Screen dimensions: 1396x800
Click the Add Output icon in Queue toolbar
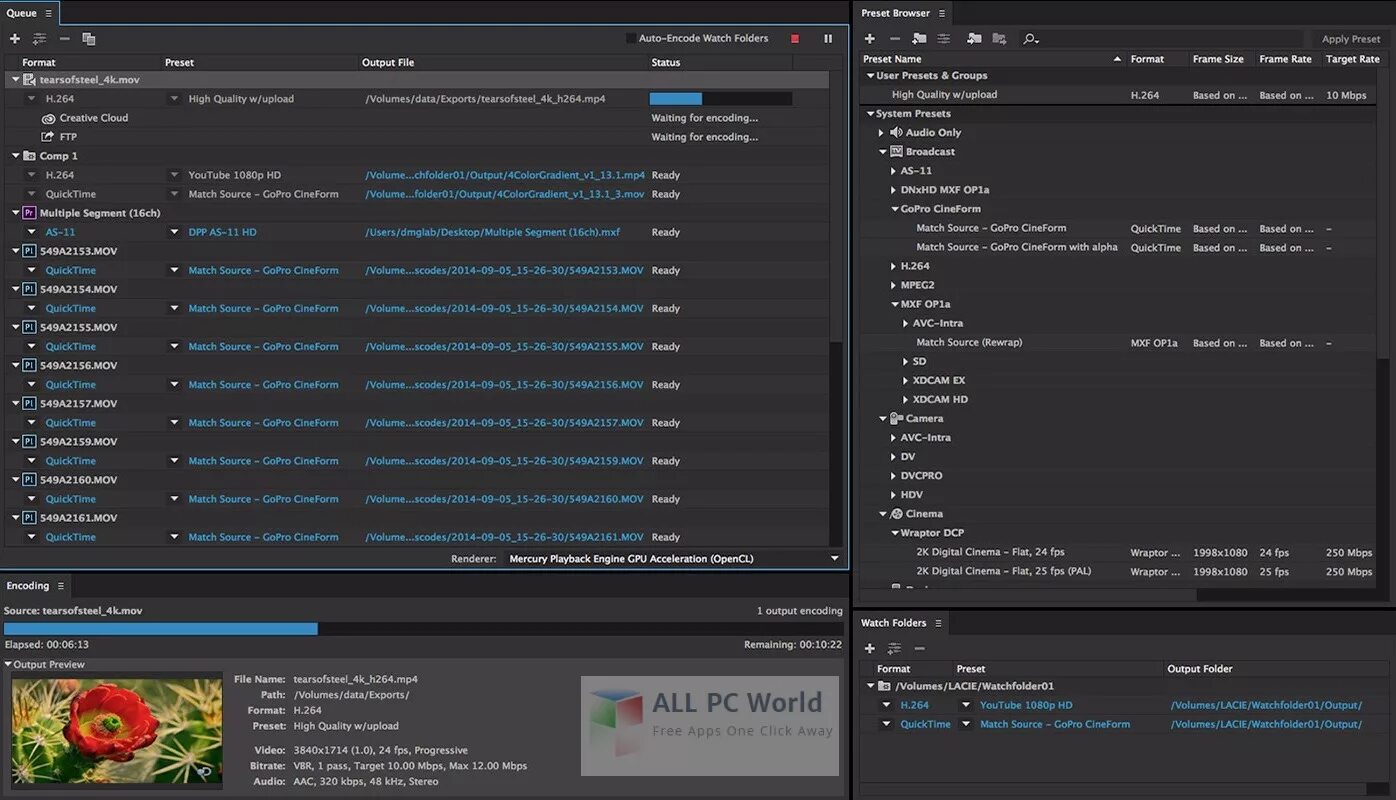tap(39, 39)
